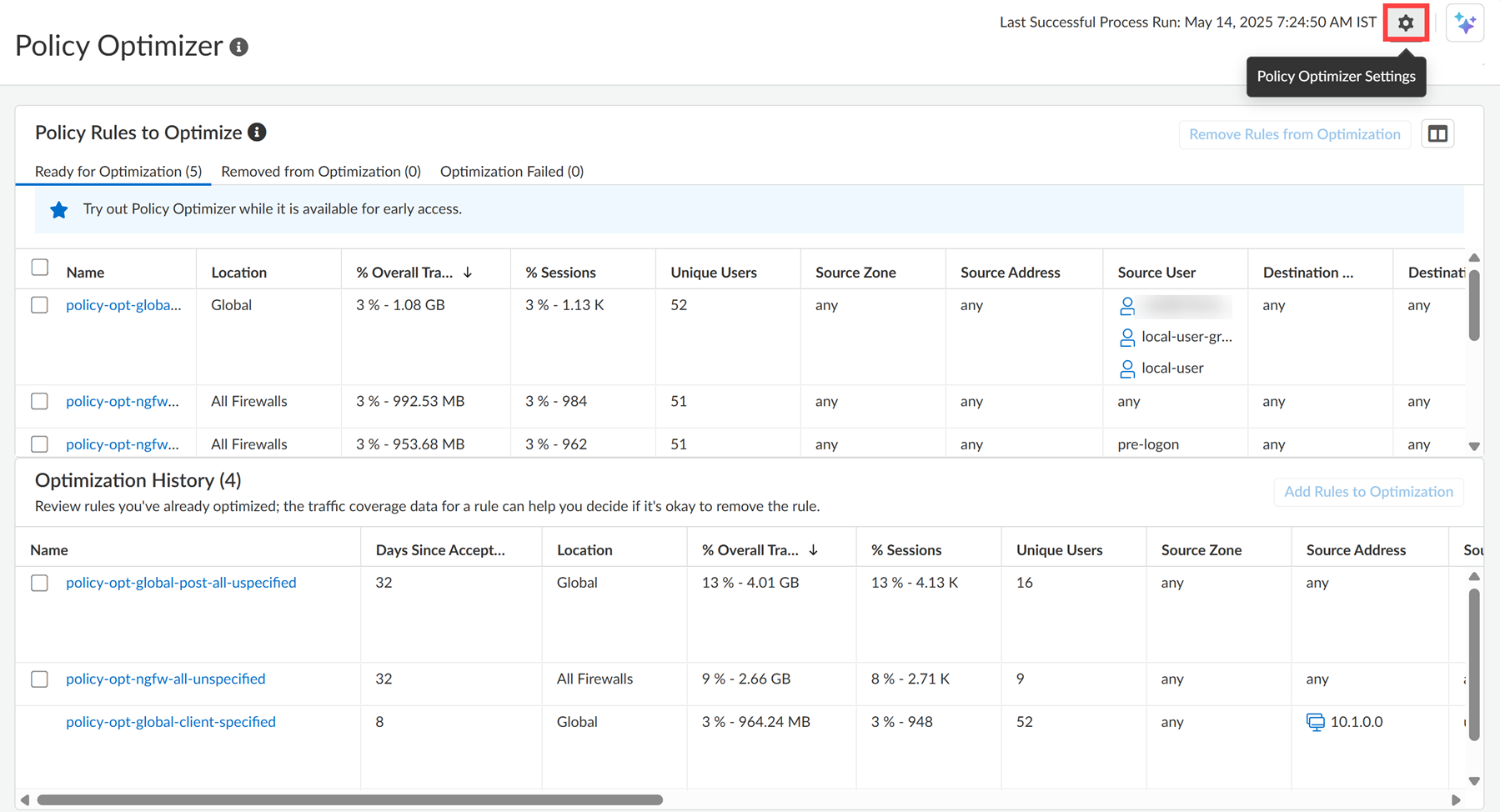This screenshot has height=812, width=1500.
Task: Check the box for policy-opt-global-post-all-uspecified
Action: 39,583
